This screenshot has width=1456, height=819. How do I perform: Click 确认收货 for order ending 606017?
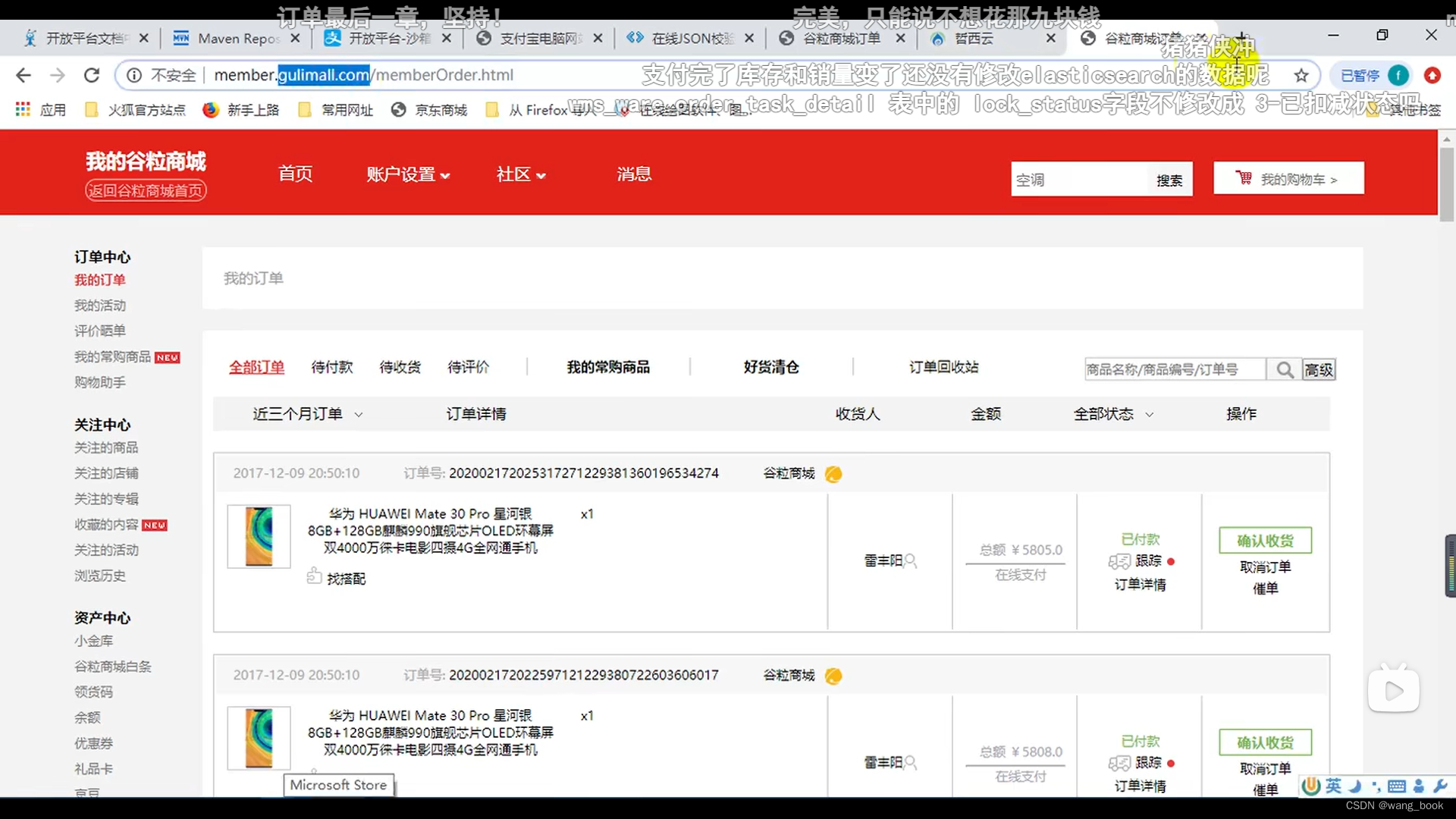click(x=1265, y=742)
